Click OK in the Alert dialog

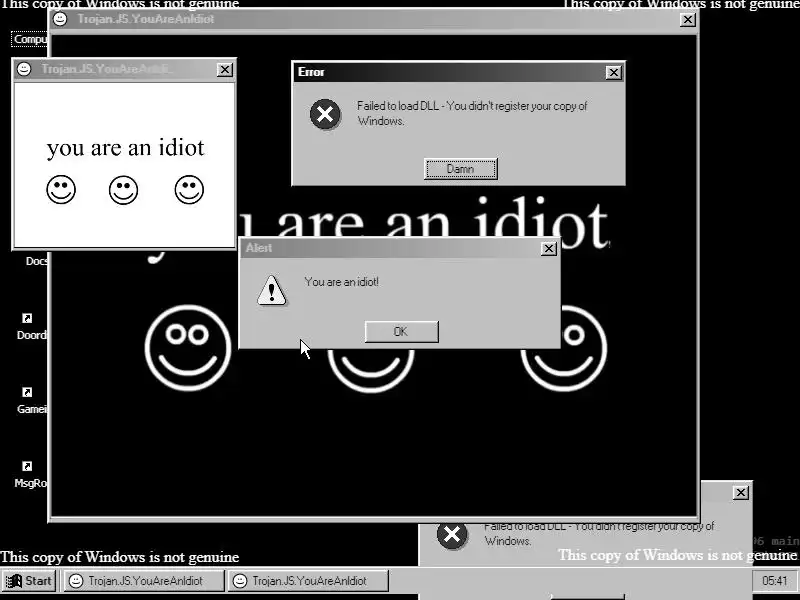point(401,332)
